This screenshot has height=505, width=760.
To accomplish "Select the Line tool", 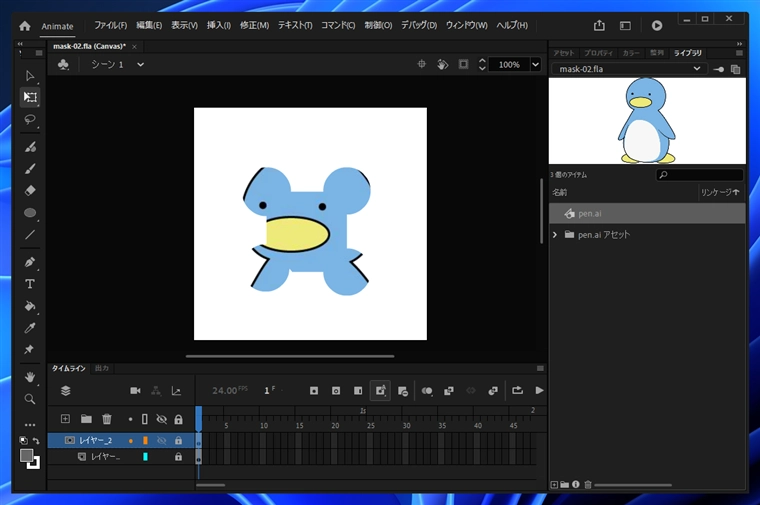I will point(30,235).
